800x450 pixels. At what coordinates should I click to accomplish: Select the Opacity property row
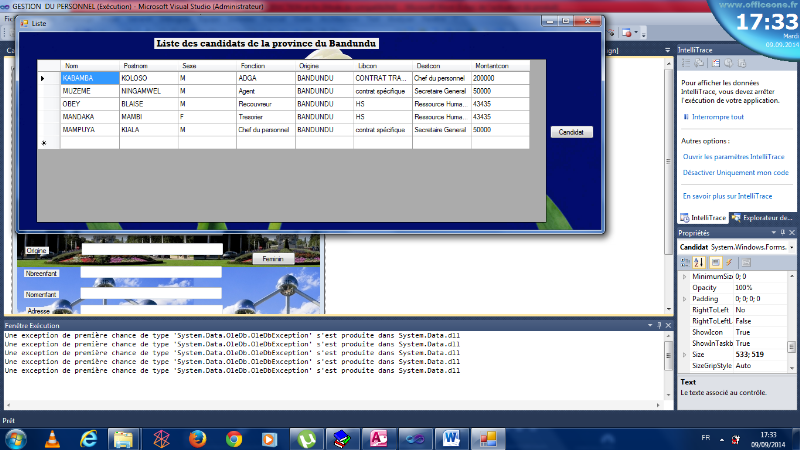tap(734, 288)
